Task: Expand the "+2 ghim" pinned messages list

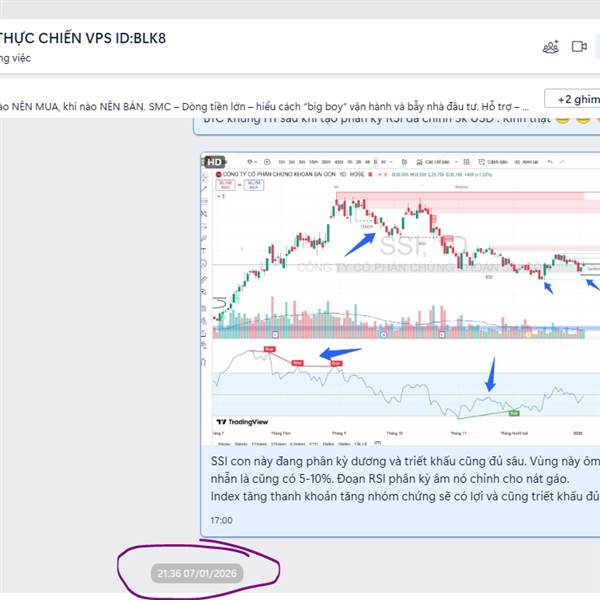Action: tap(571, 99)
